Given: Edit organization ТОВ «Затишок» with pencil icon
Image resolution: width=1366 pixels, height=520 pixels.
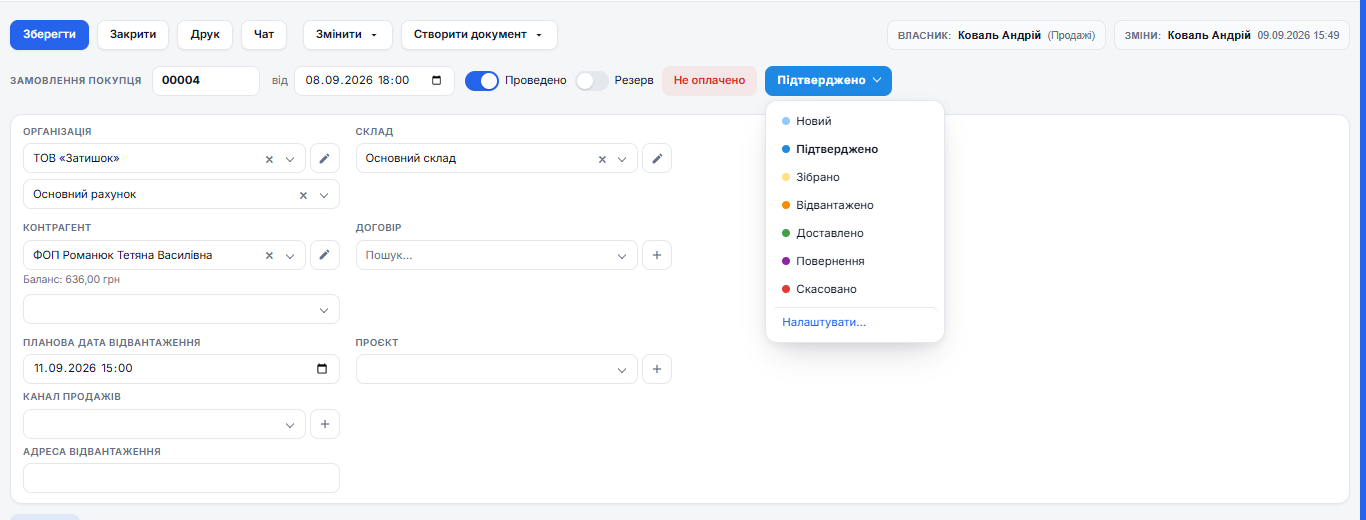Looking at the screenshot, I should (x=325, y=158).
